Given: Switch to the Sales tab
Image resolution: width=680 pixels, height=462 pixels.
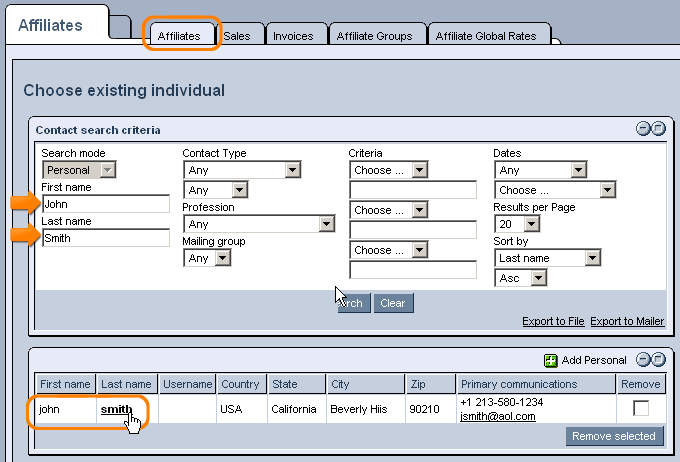Looking at the screenshot, I should tap(237, 36).
